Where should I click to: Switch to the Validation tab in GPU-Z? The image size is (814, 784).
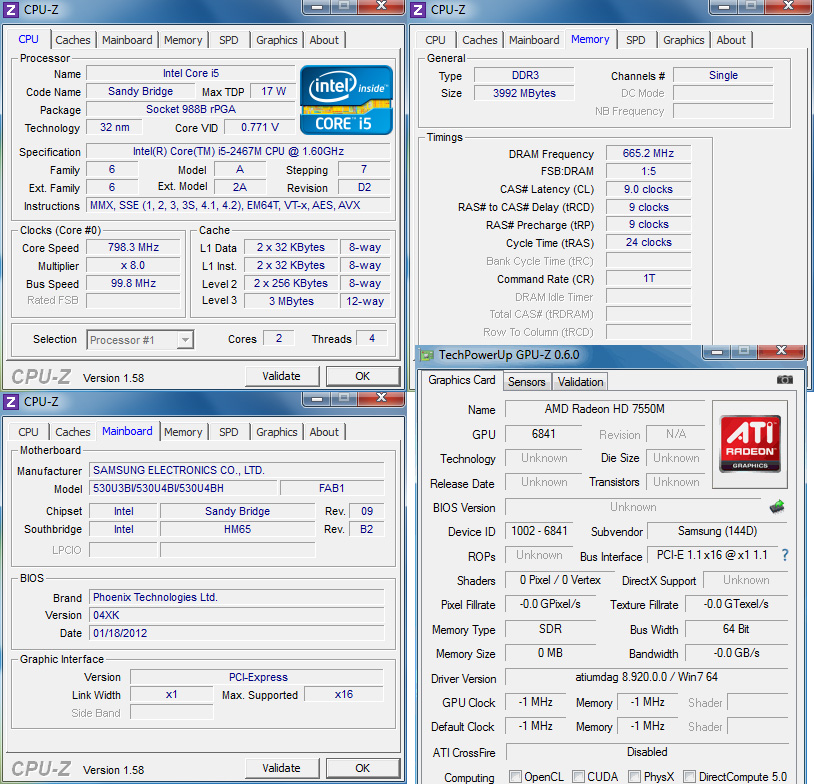(x=580, y=381)
